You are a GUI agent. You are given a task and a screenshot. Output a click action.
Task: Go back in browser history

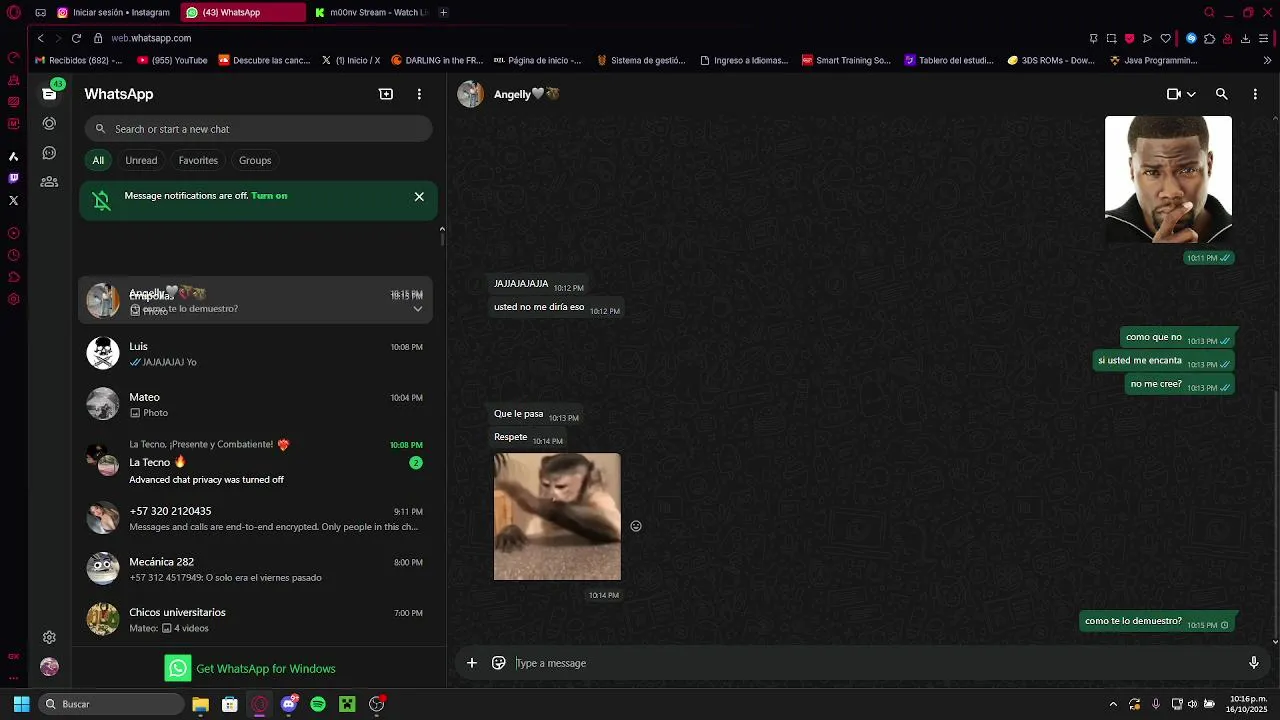pyautogui.click(x=40, y=38)
